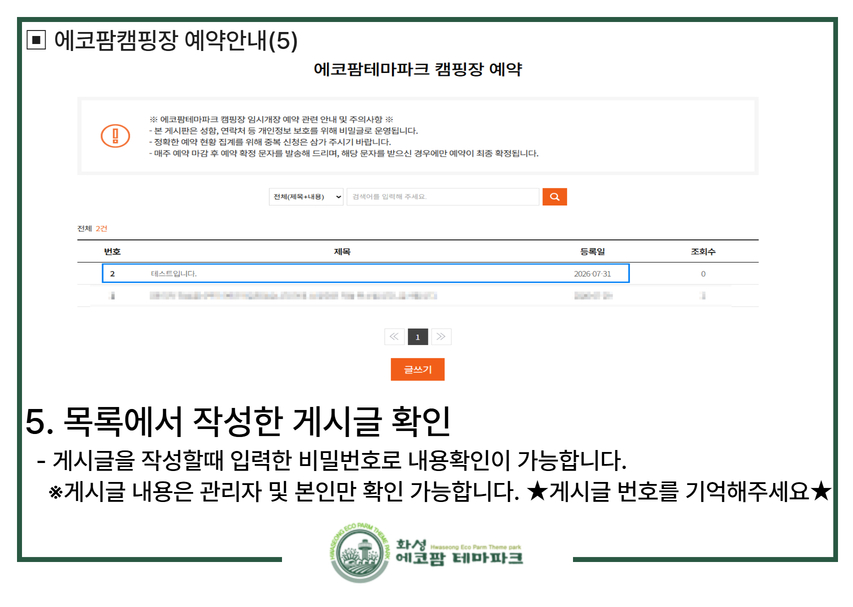
Task: Focus the 검색어를 입력해 주세요 search field
Action: [x=443, y=197]
